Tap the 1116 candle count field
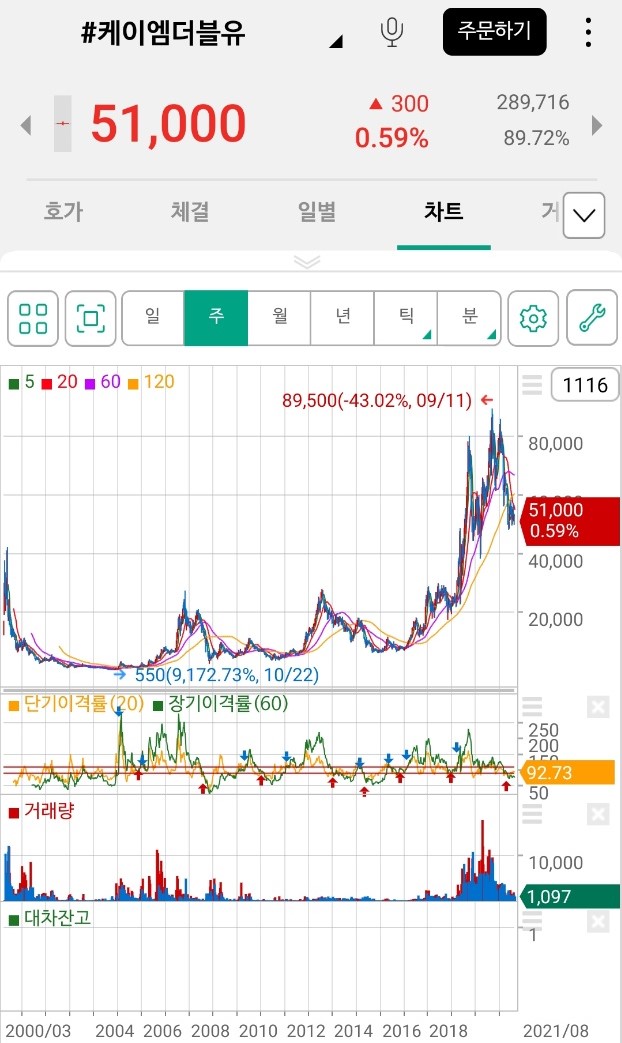 tap(585, 385)
